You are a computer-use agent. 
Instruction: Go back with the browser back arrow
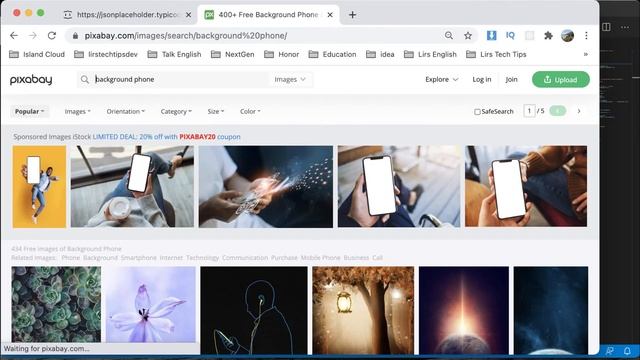tap(14, 36)
